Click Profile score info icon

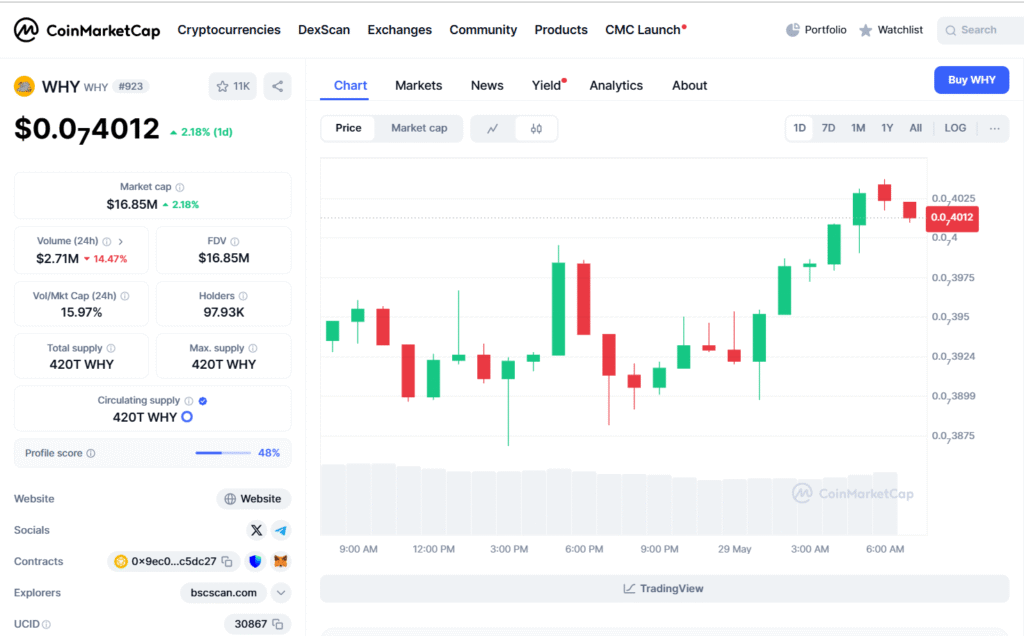pyautogui.click(x=91, y=453)
